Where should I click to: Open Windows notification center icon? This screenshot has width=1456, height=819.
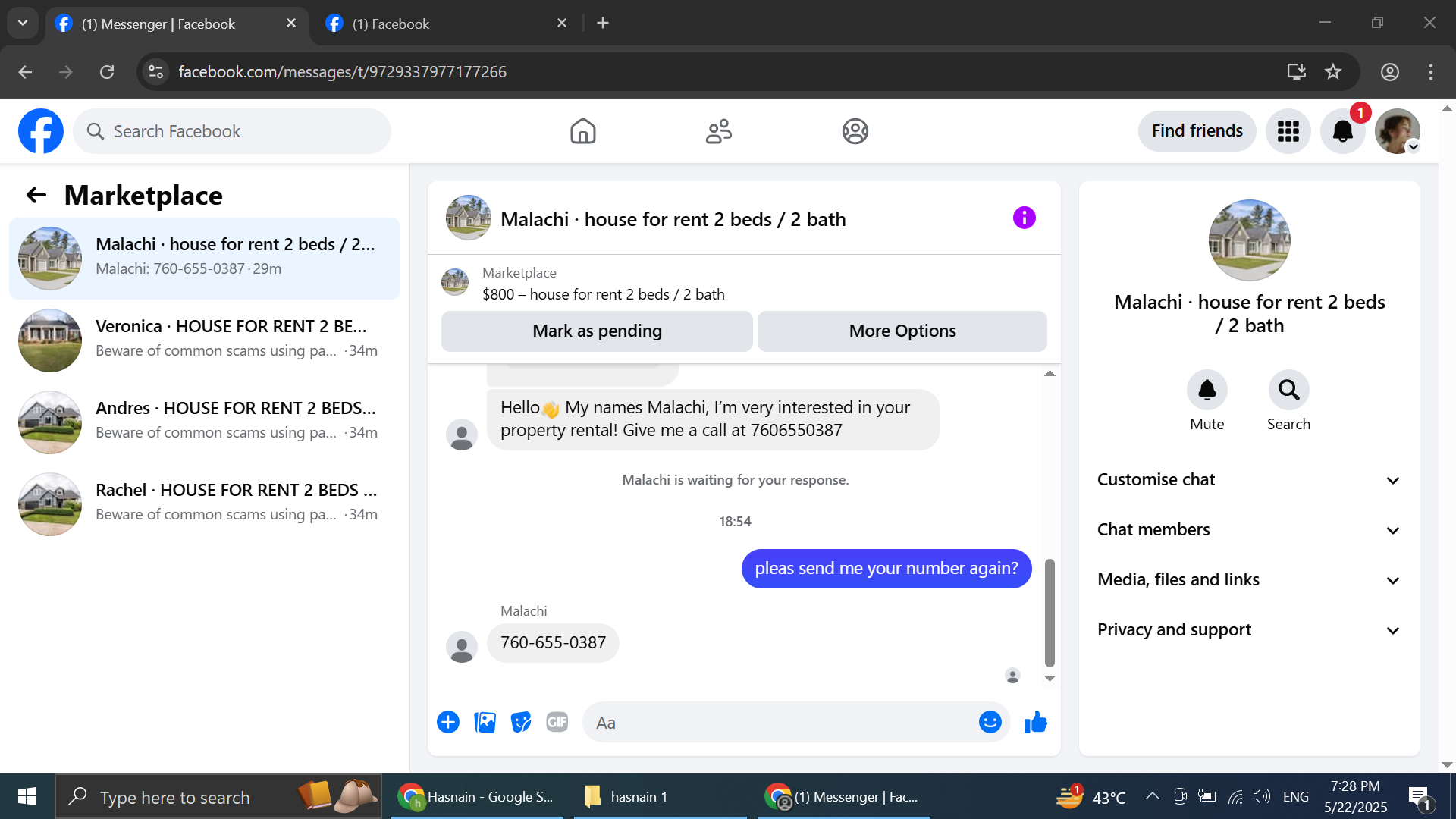point(1420,797)
